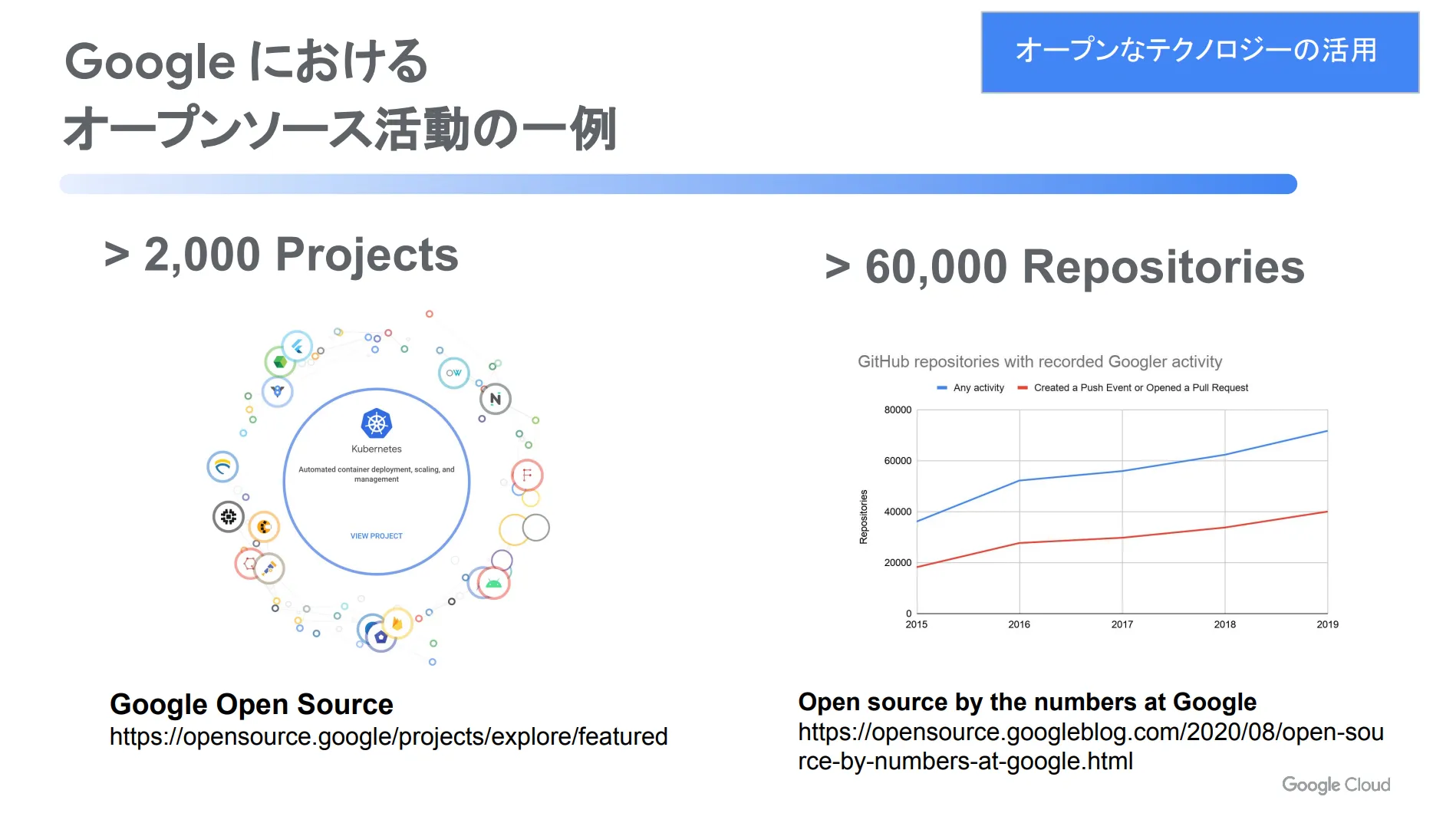Click the blue Any activity legend swatch
This screenshot has height=813, width=1456.
941,388
